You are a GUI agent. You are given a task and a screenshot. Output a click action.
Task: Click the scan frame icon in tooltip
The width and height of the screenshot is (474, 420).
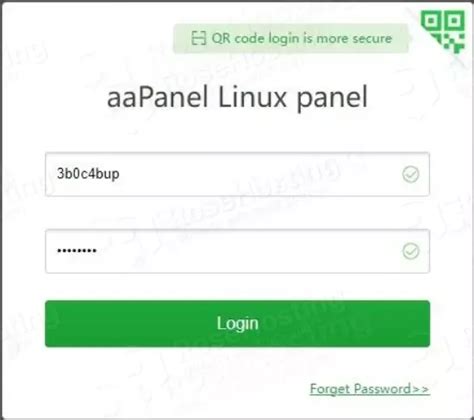coord(199,38)
